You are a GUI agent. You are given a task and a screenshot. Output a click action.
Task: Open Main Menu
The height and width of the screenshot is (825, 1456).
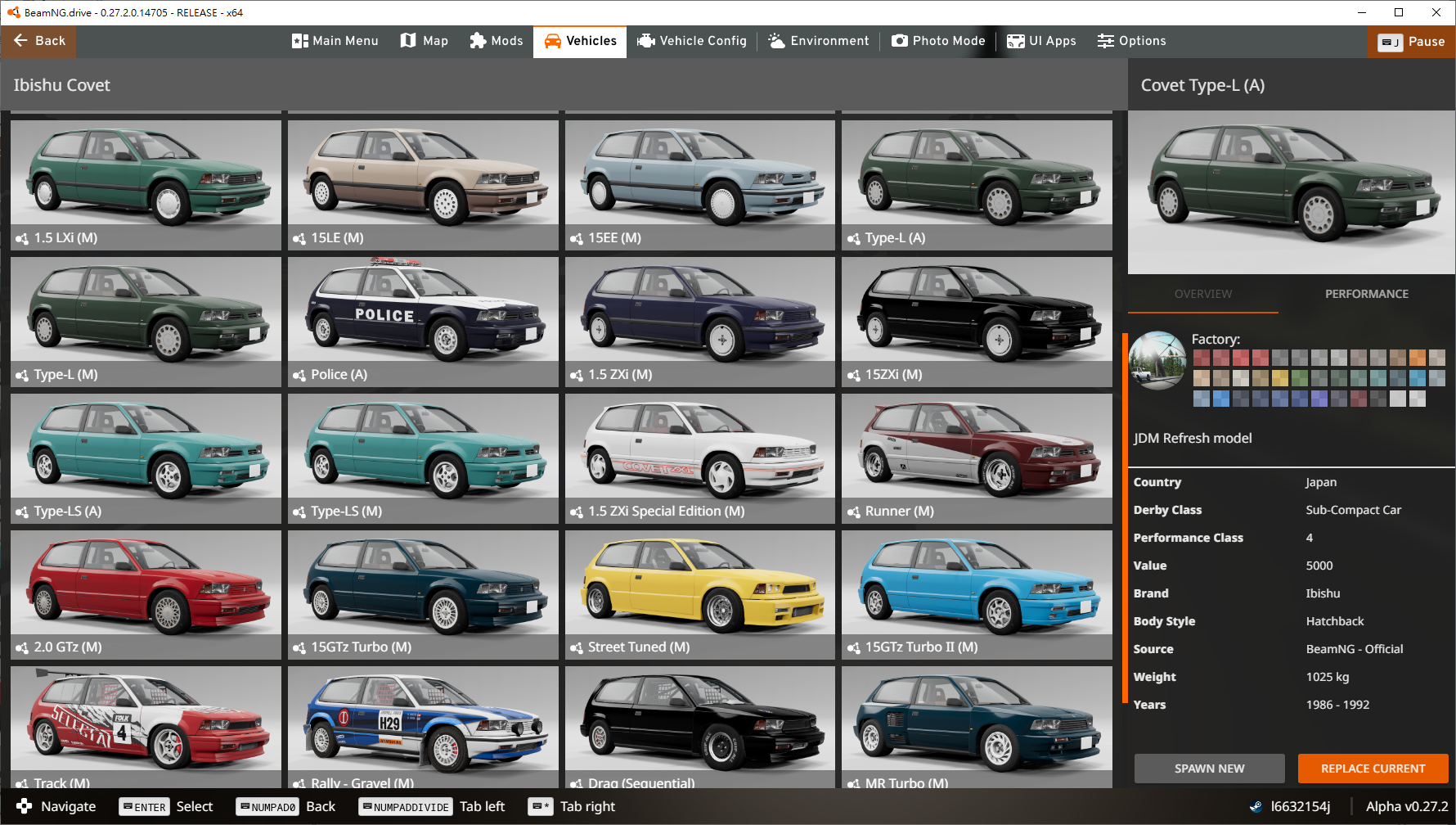coord(335,41)
